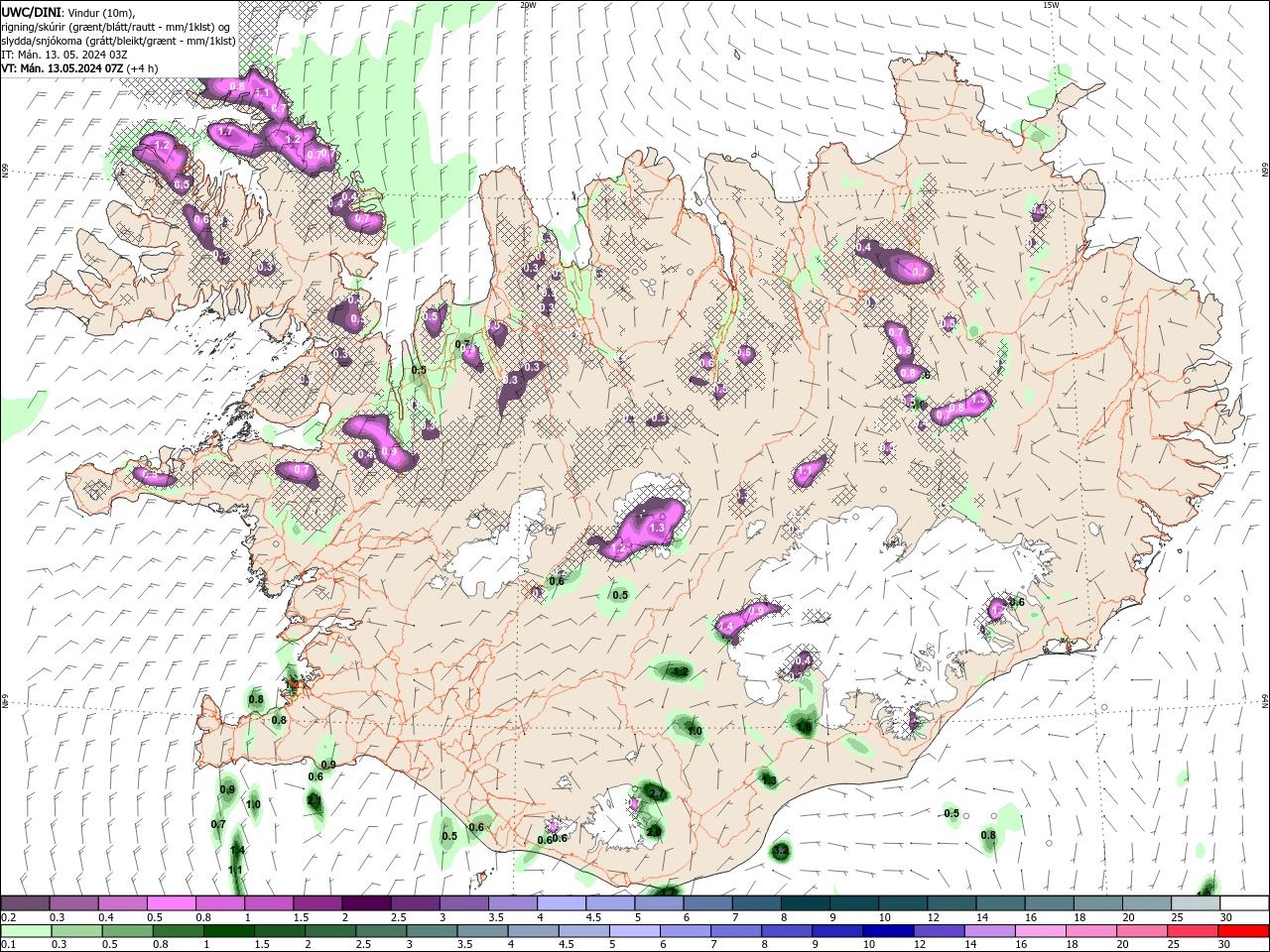This screenshot has height=952, width=1270.
Task: Select the 8 dark teal swatch on the upper snow scale
Action: click(x=806, y=903)
